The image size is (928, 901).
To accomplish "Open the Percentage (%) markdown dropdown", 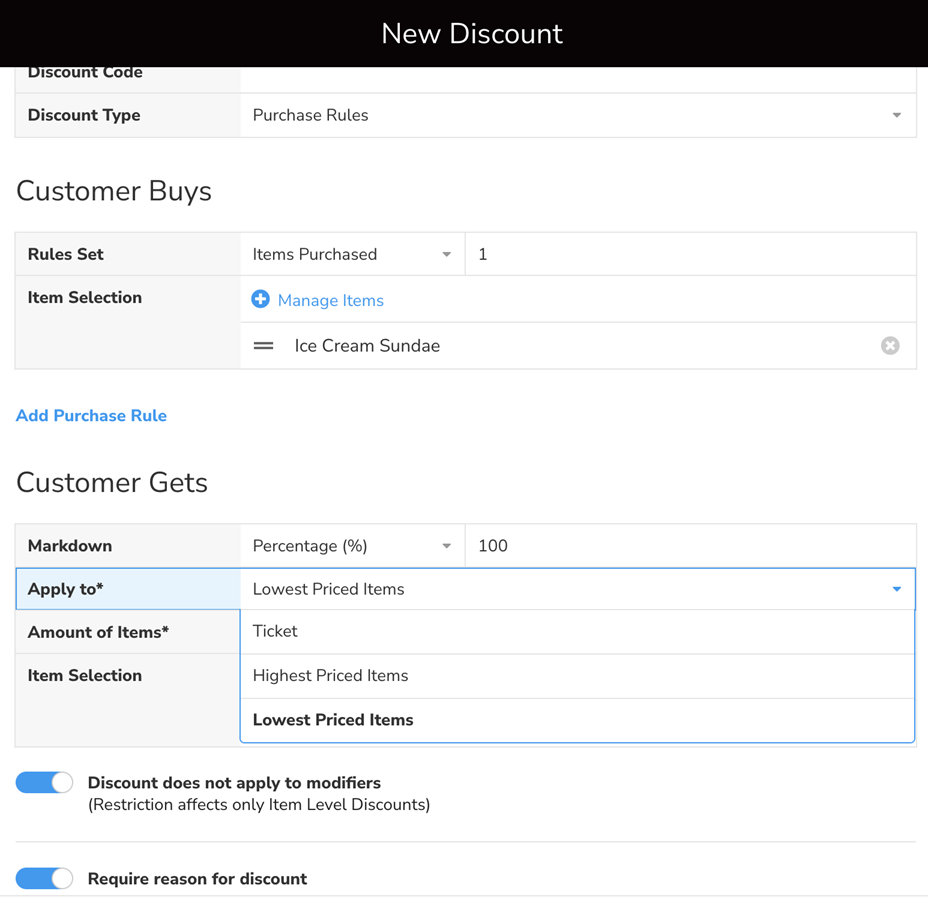I will [x=351, y=546].
